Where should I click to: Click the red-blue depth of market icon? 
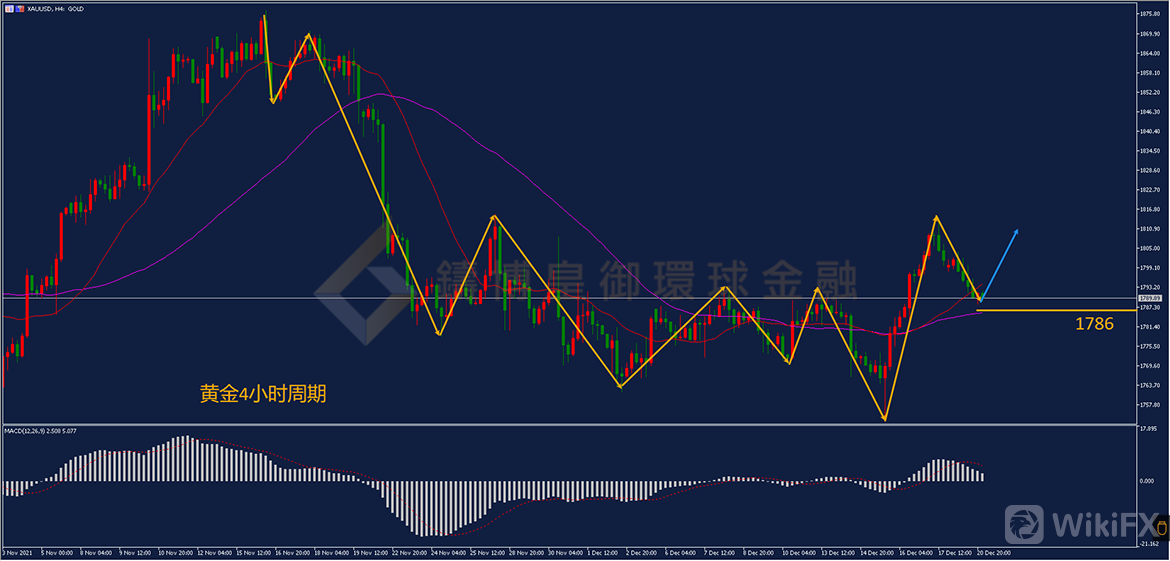pyautogui.click(x=19, y=8)
